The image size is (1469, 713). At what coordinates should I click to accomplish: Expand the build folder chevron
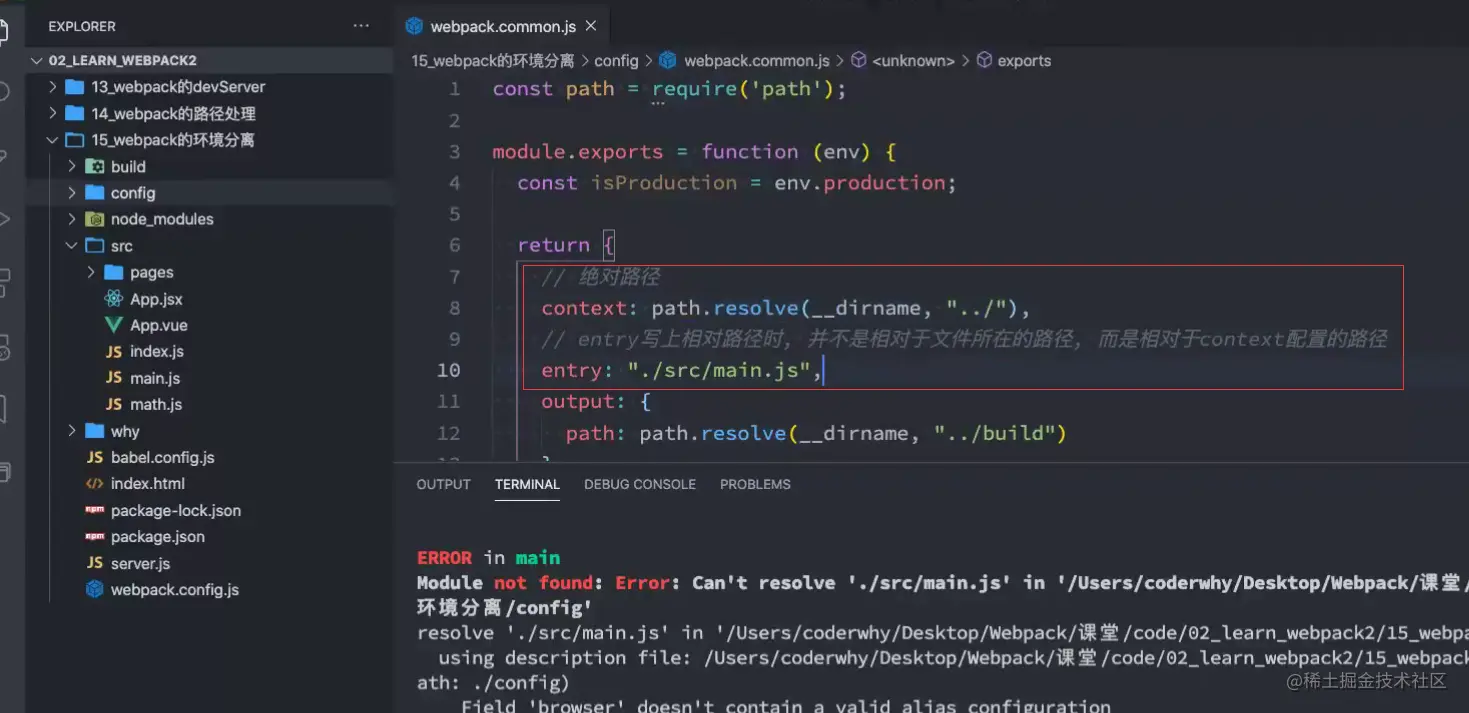[72, 166]
